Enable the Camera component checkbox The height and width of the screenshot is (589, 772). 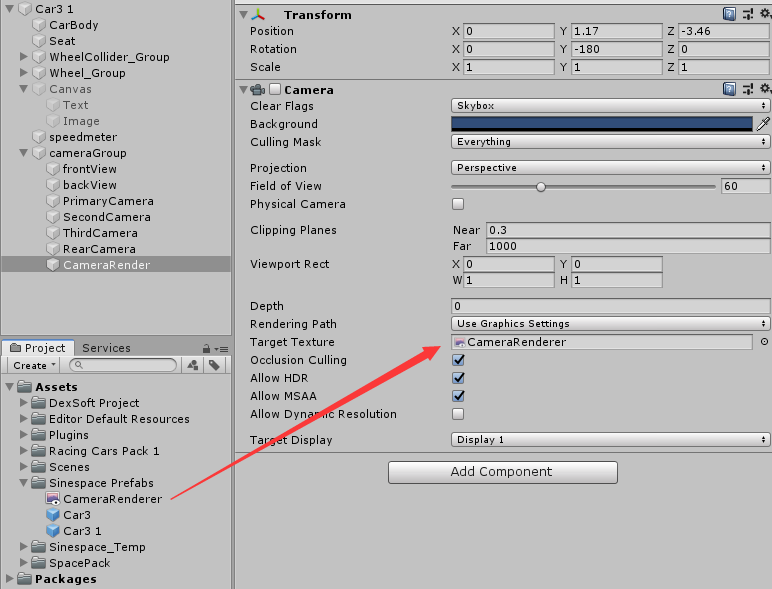(x=275, y=89)
